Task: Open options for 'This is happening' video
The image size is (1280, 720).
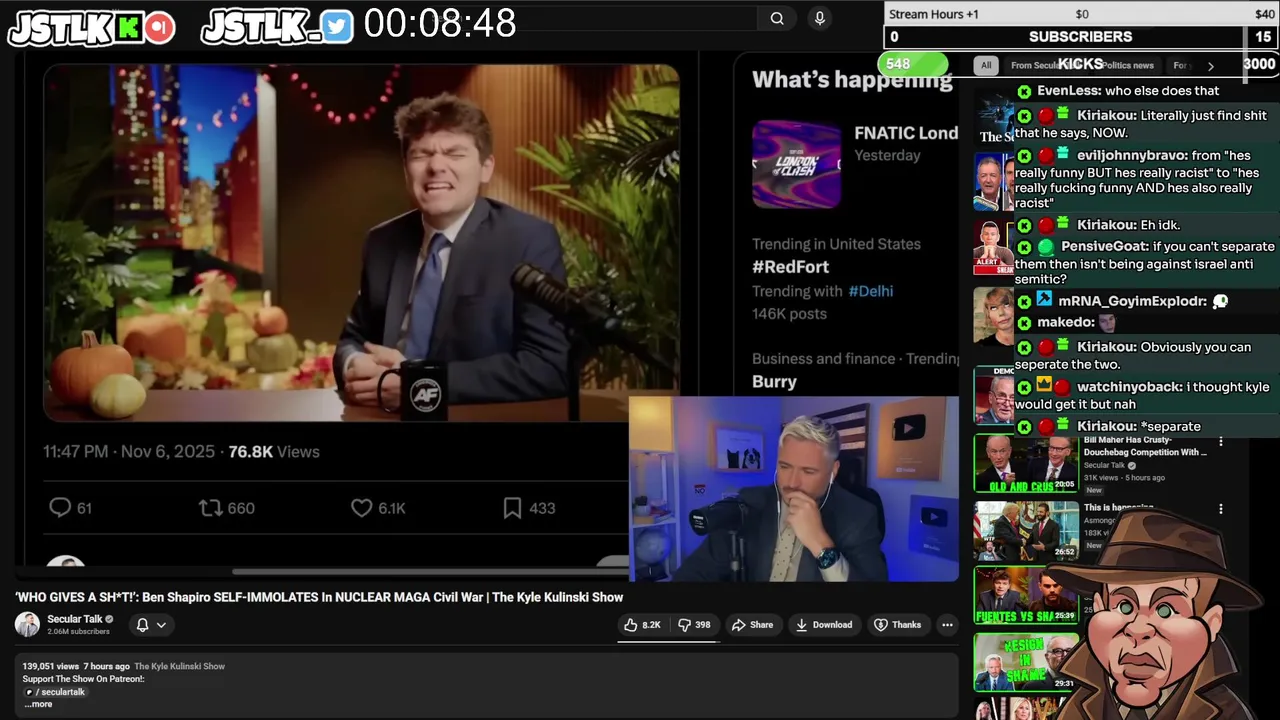Action: (x=1220, y=509)
